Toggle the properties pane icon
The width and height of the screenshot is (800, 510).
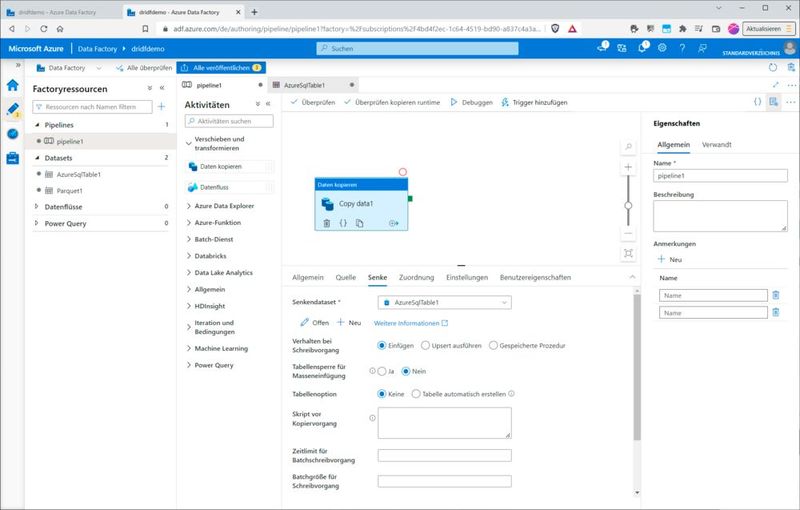[x=773, y=102]
